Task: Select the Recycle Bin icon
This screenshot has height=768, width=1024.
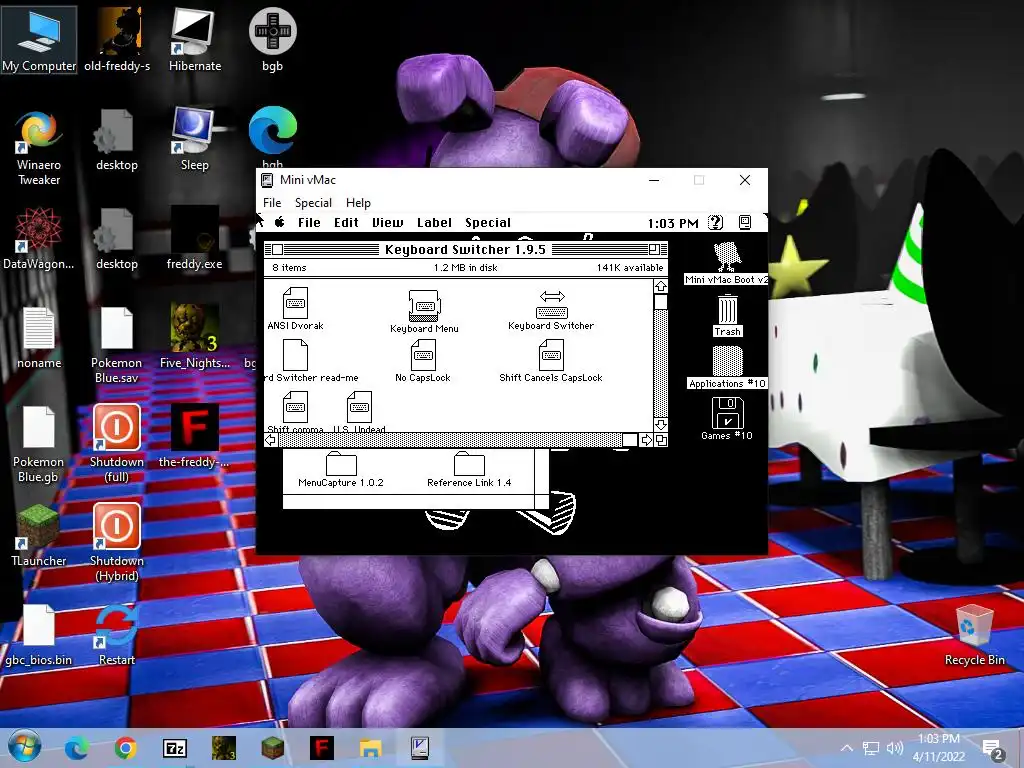Action: click(975, 635)
